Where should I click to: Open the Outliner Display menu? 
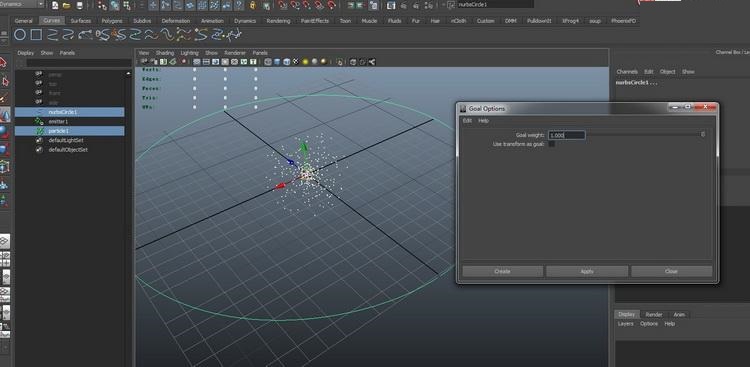25,53
